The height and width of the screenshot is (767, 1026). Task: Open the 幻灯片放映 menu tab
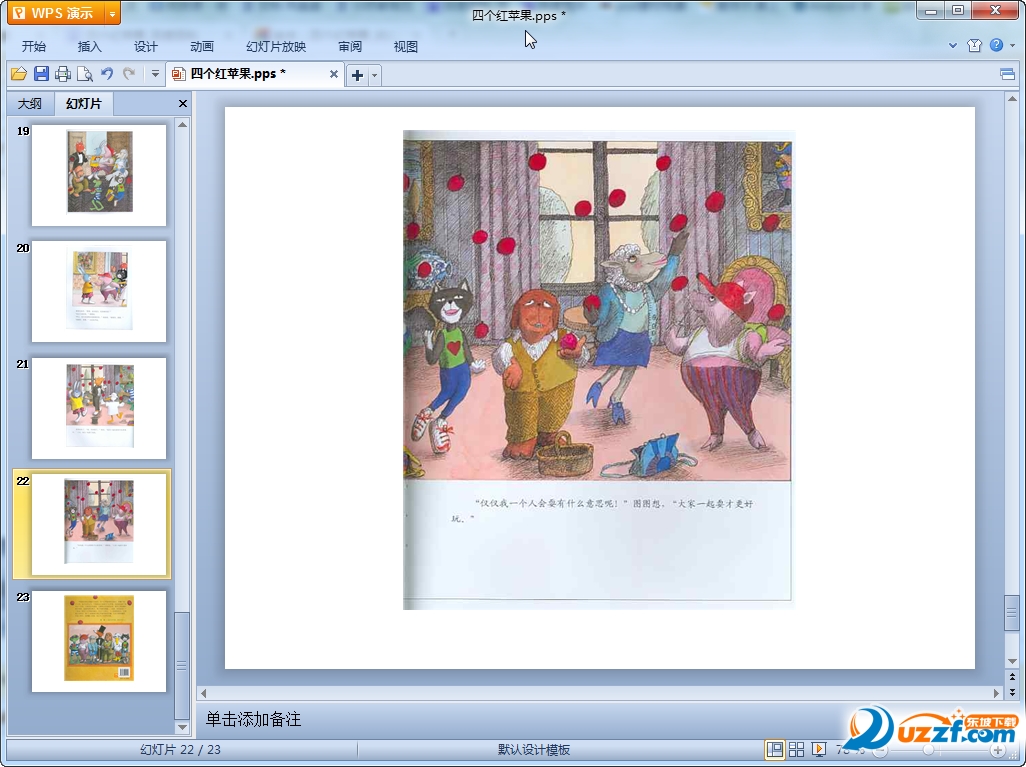pos(276,46)
